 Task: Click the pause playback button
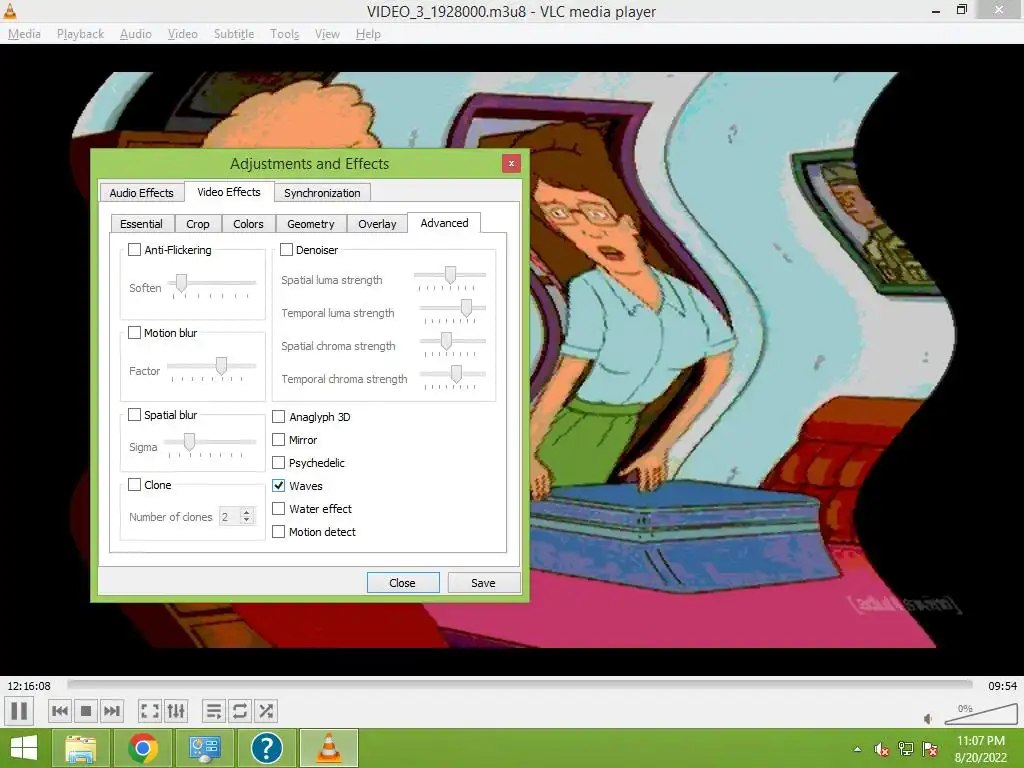(20, 711)
